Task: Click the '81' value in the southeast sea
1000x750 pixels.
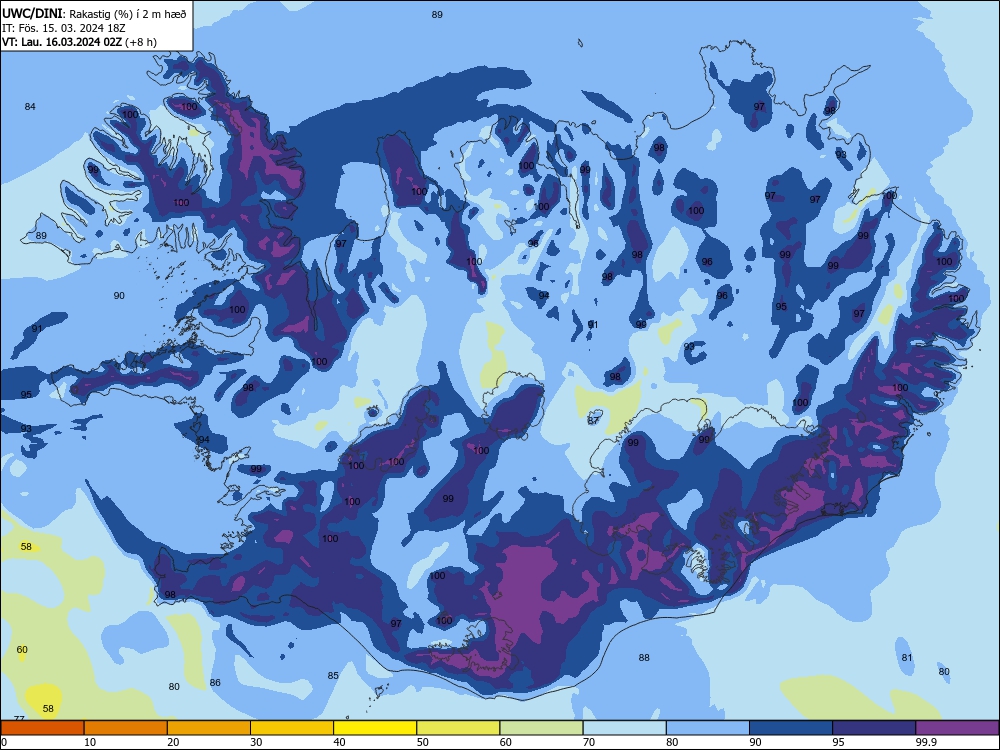Action: pyautogui.click(x=907, y=658)
